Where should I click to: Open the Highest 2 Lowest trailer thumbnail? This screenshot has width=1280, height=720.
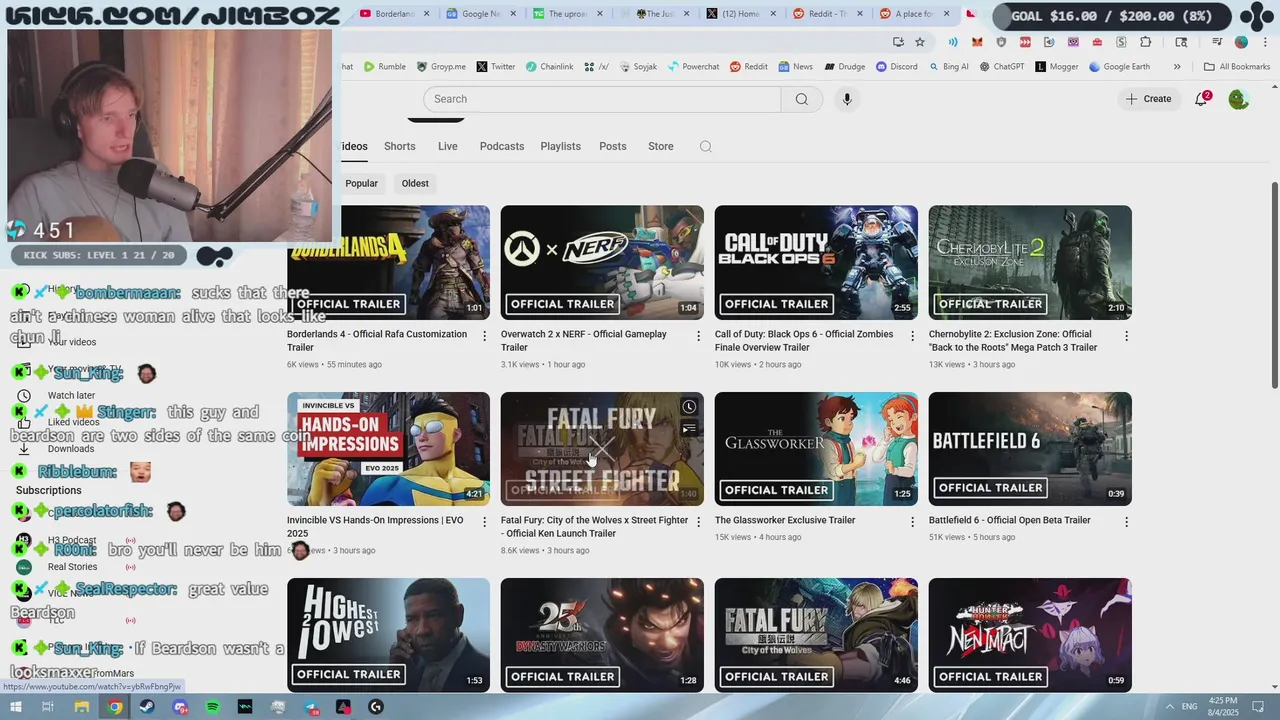(x=388, y=635)
